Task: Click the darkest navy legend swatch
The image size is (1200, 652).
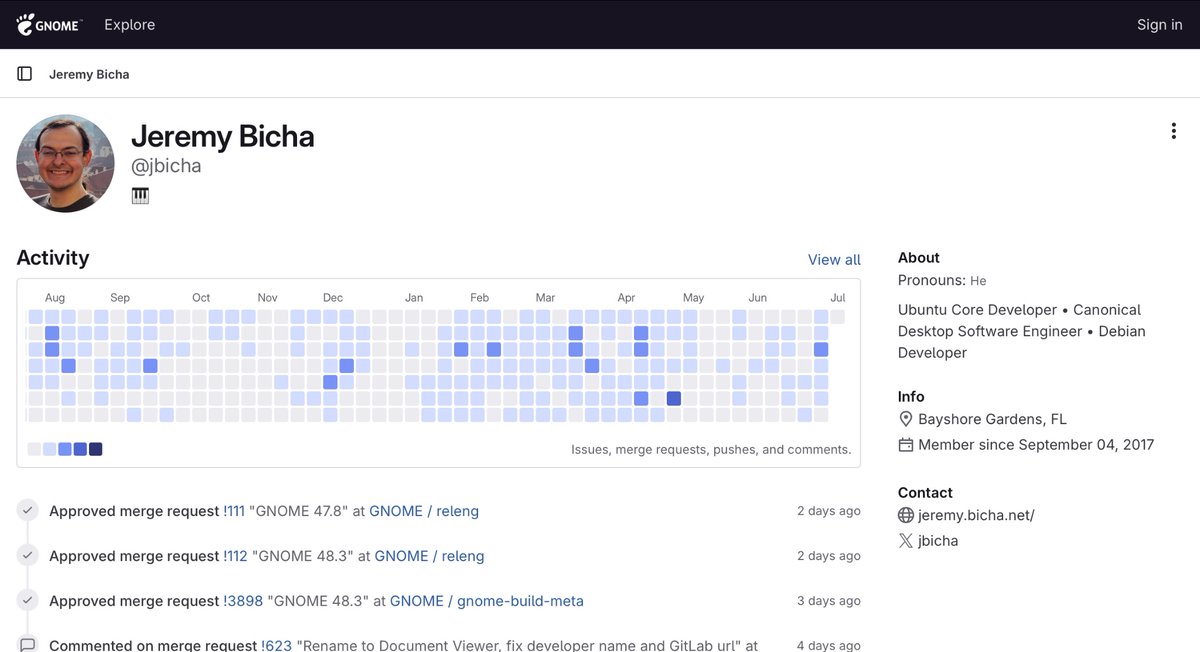Action: [95, 449]
